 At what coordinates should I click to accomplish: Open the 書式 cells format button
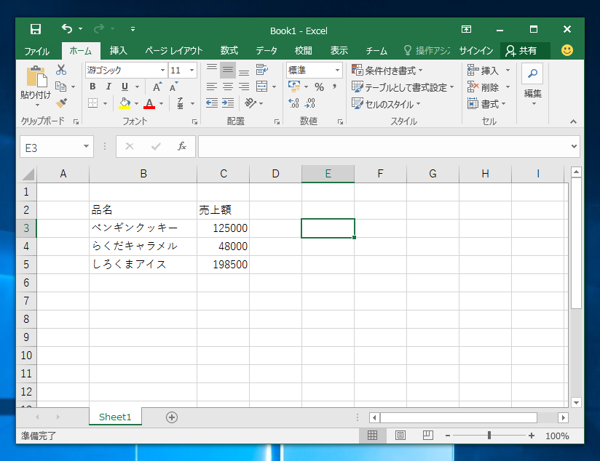[x=486, y=104]
